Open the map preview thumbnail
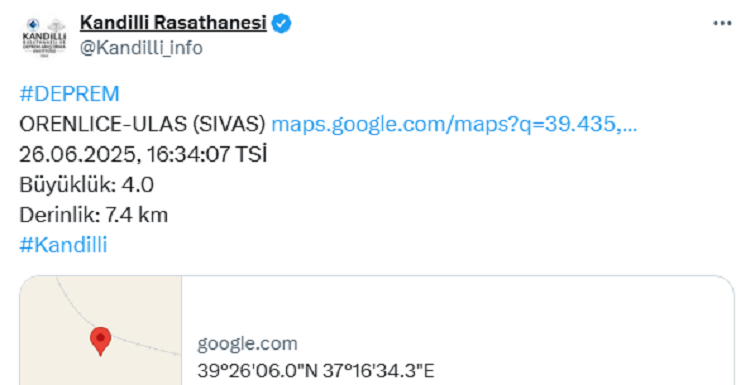This screenshot has width=750, height=385. coord(100,330)
